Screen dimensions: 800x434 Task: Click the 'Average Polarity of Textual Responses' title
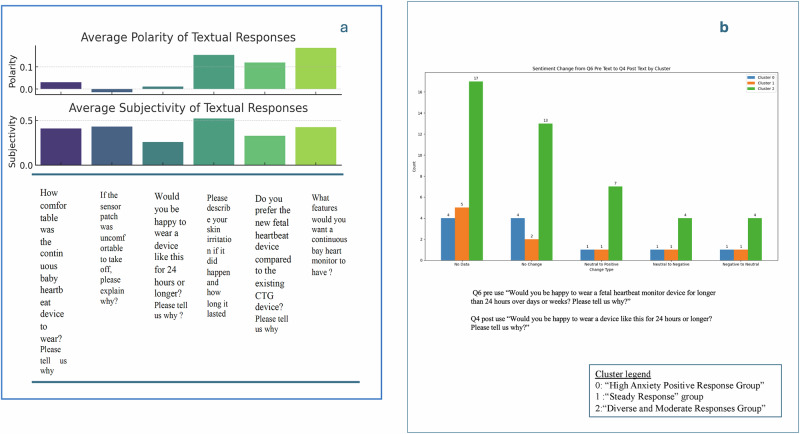click(x=188, y=37)
